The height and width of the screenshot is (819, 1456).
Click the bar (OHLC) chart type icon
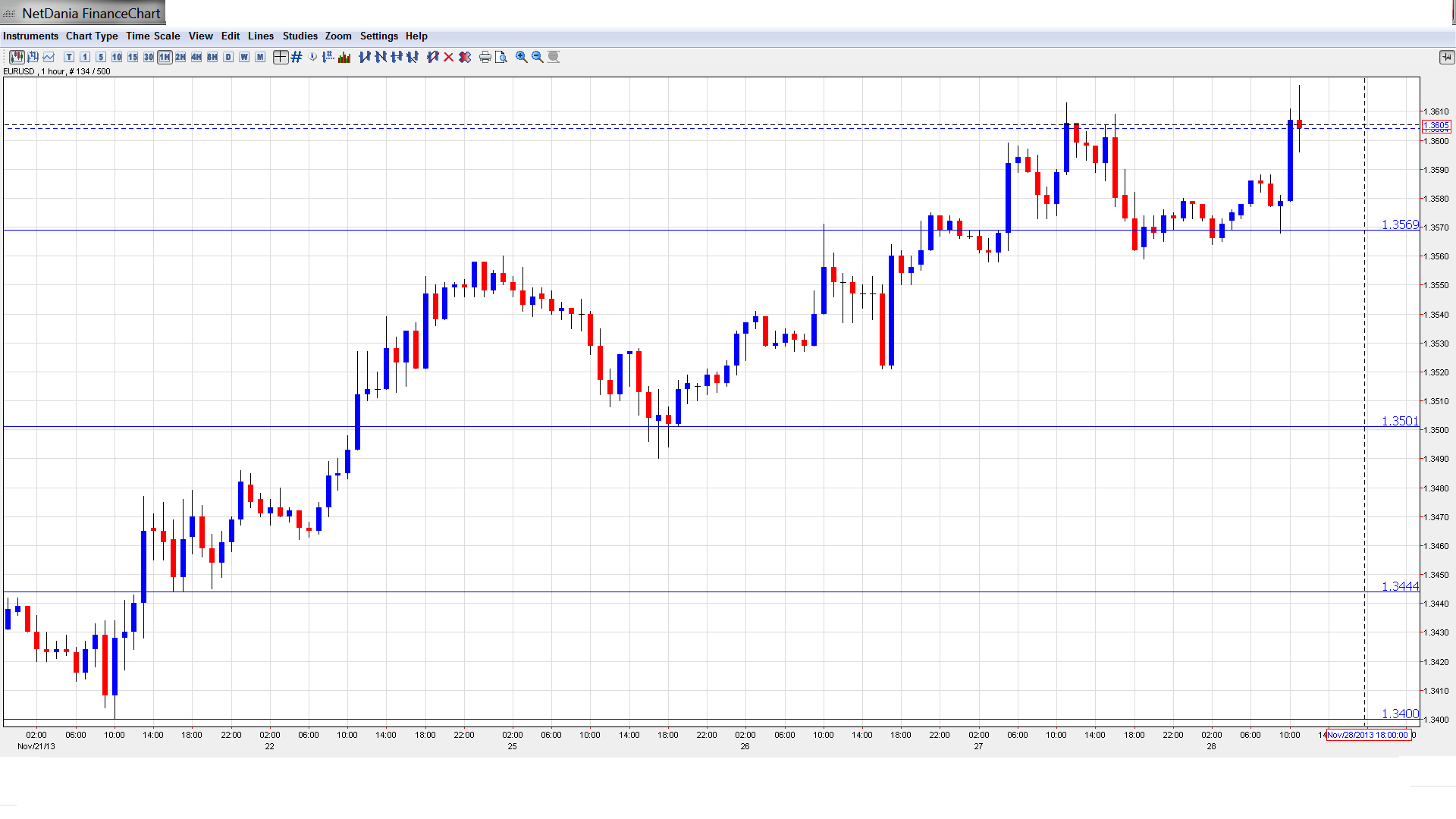33,57
